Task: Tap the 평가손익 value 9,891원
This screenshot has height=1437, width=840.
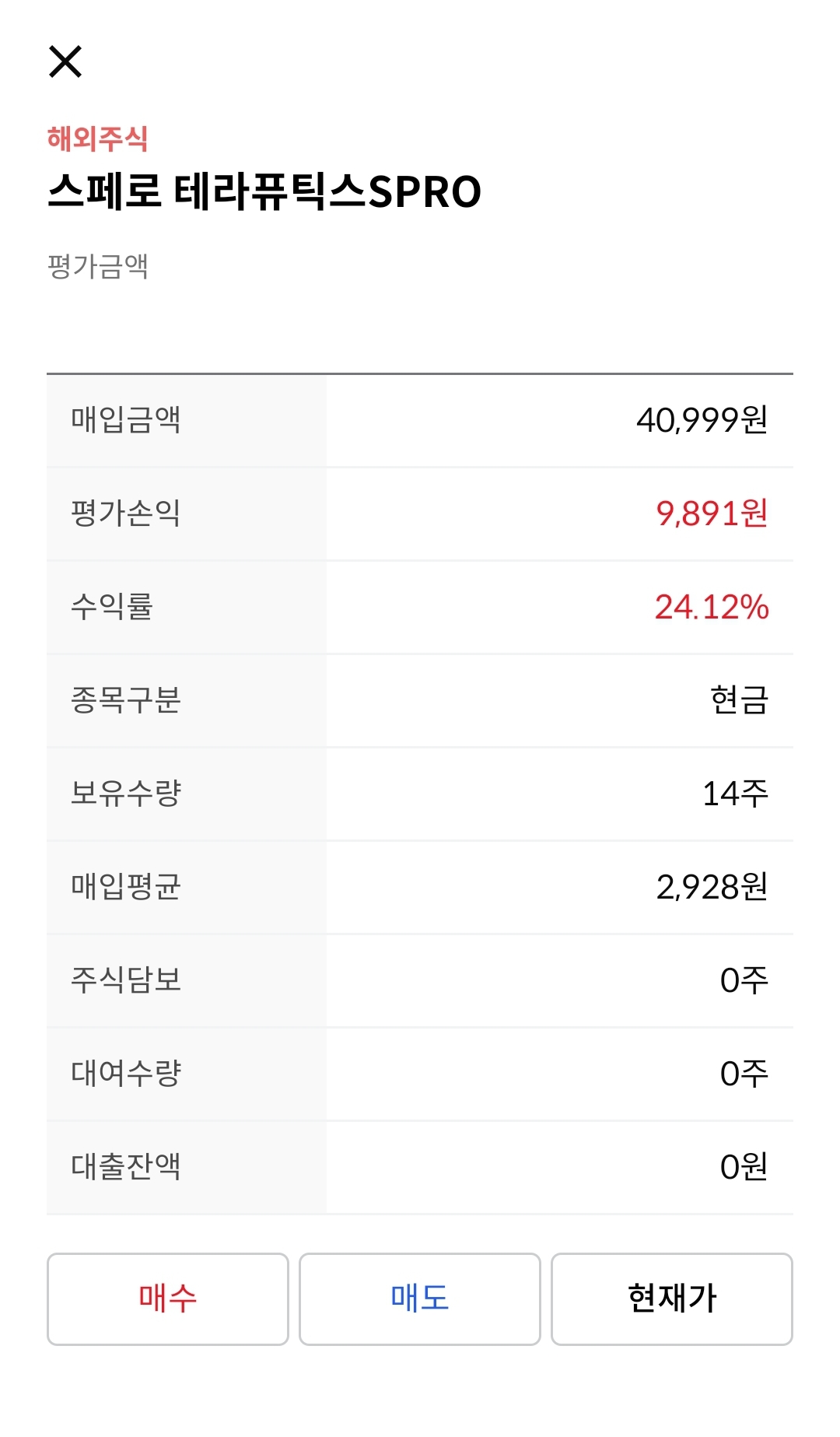Action: click(712, 513)
